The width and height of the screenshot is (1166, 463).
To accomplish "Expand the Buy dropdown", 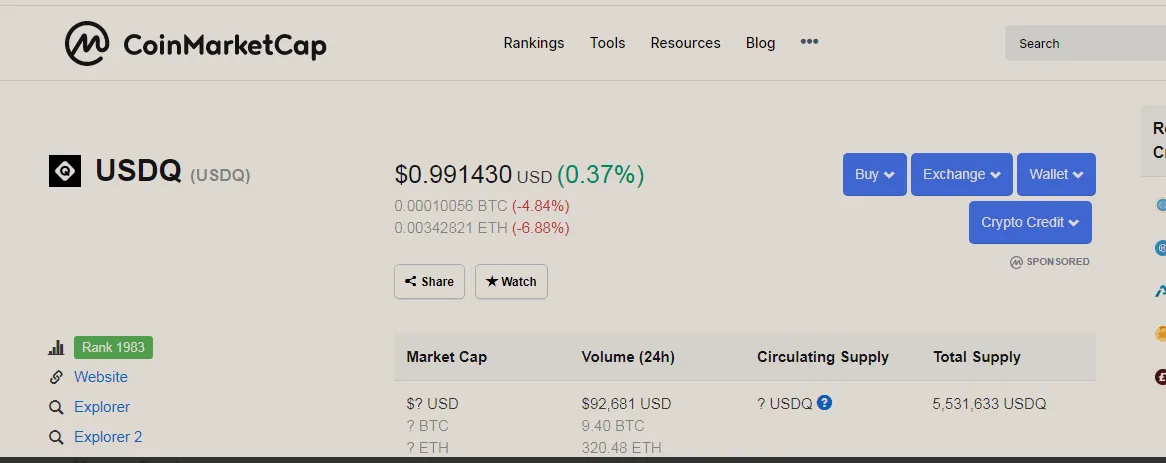I will pos(874,175).
